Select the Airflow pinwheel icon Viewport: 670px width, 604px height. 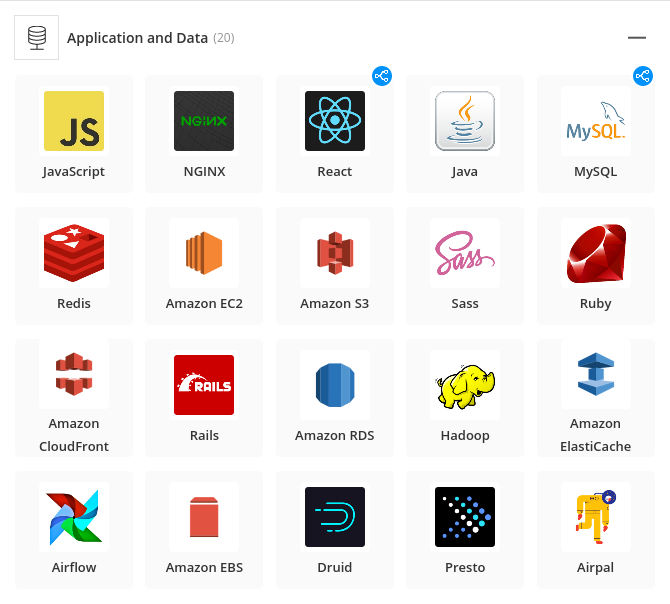[x=74, y=517]
